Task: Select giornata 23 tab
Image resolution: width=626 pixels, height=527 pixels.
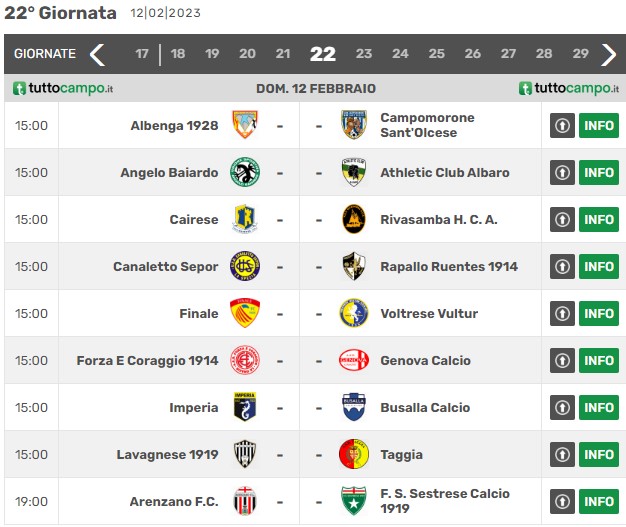Action: tap(364, 53)
